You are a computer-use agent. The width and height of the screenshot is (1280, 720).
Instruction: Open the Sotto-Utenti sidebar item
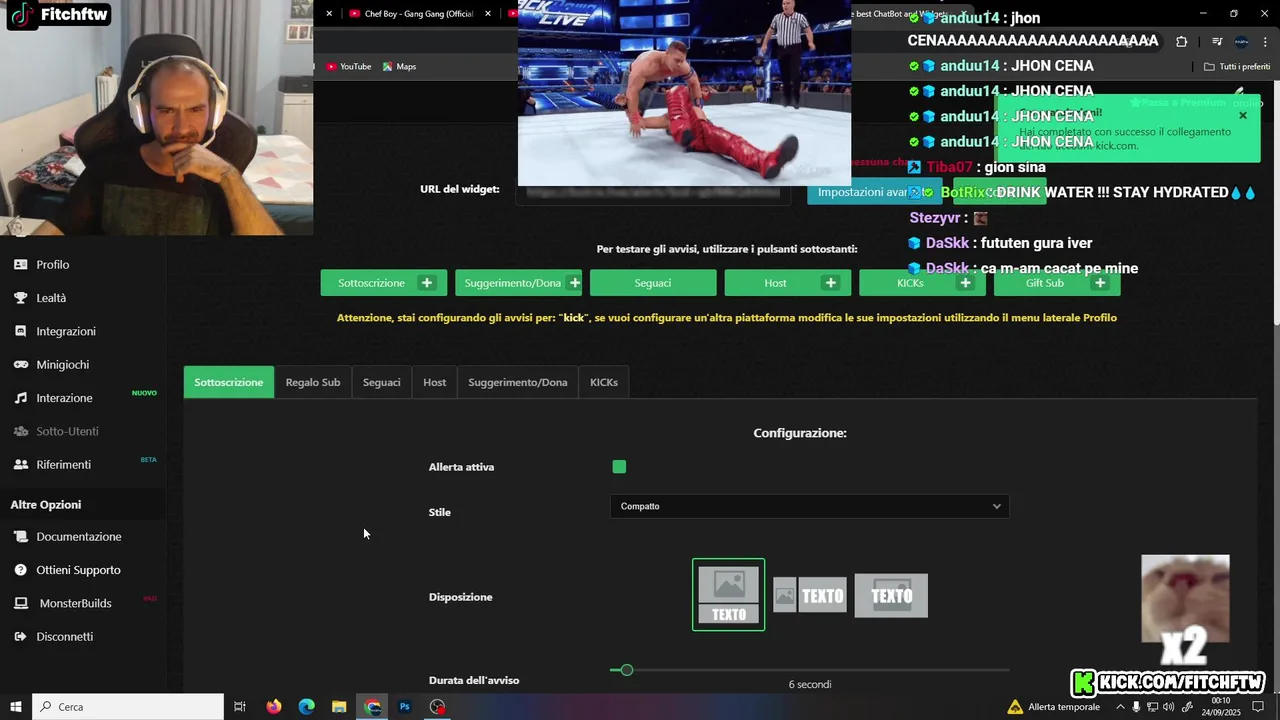67,431
